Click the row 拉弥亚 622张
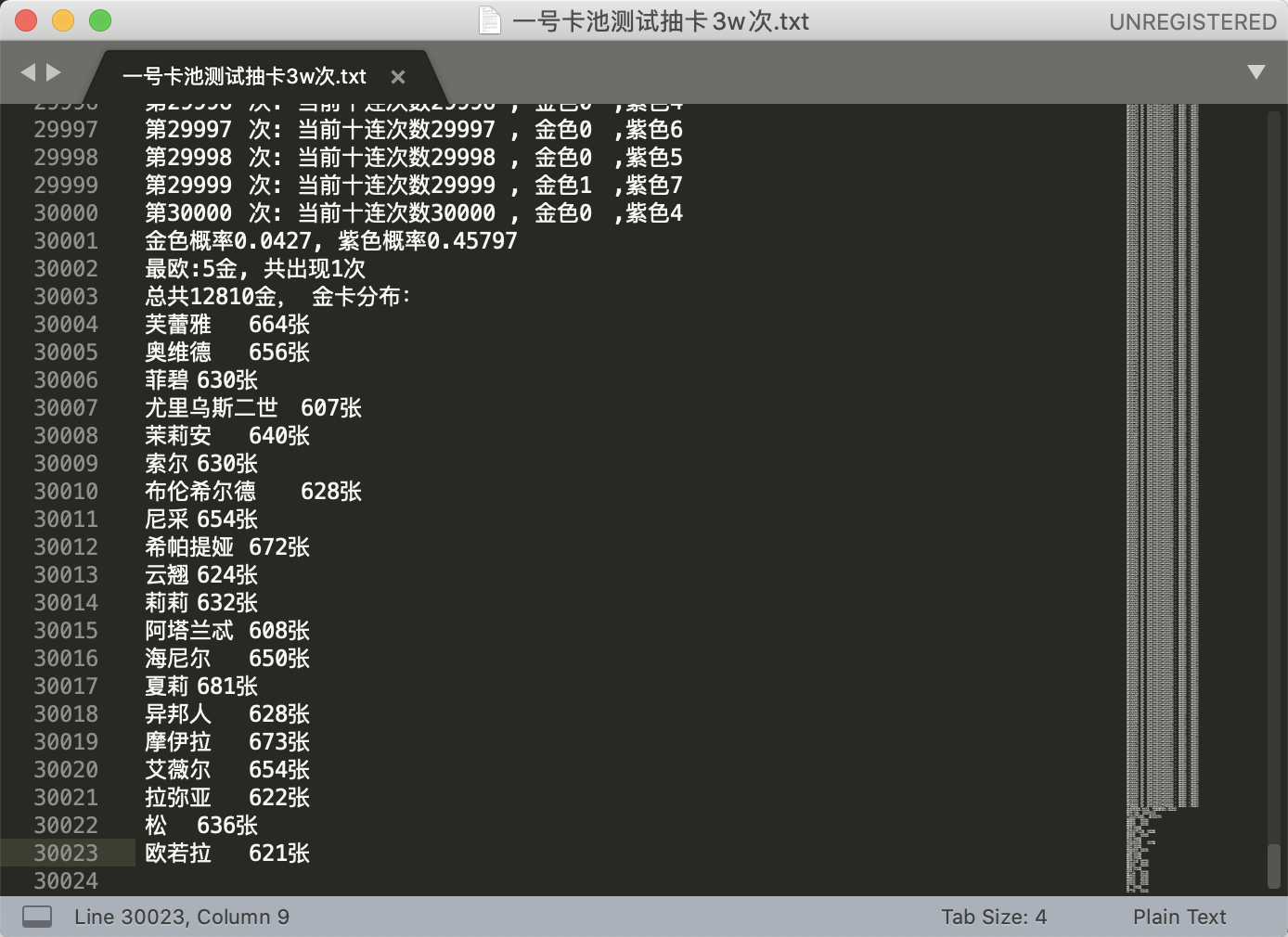Viewport: 1288px width, 937px height. tap(227, 798)
